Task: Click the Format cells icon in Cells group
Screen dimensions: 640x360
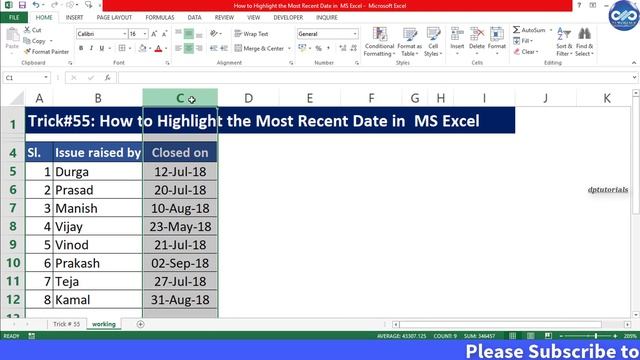Action: coord(497,33)
